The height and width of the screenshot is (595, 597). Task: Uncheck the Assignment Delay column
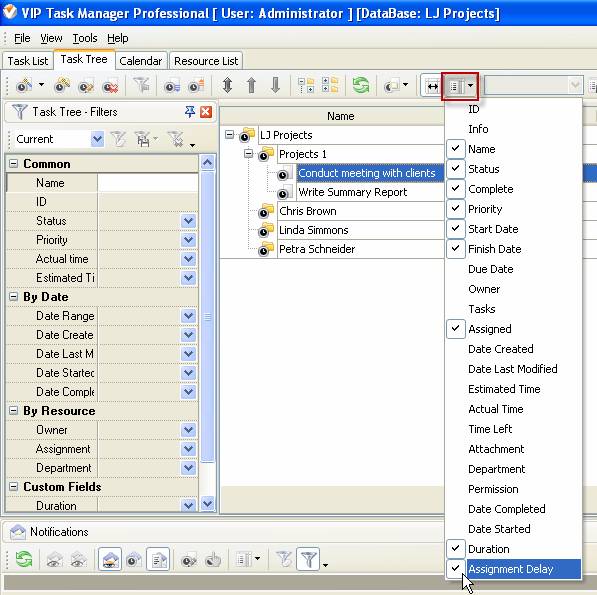coord(510,569)
